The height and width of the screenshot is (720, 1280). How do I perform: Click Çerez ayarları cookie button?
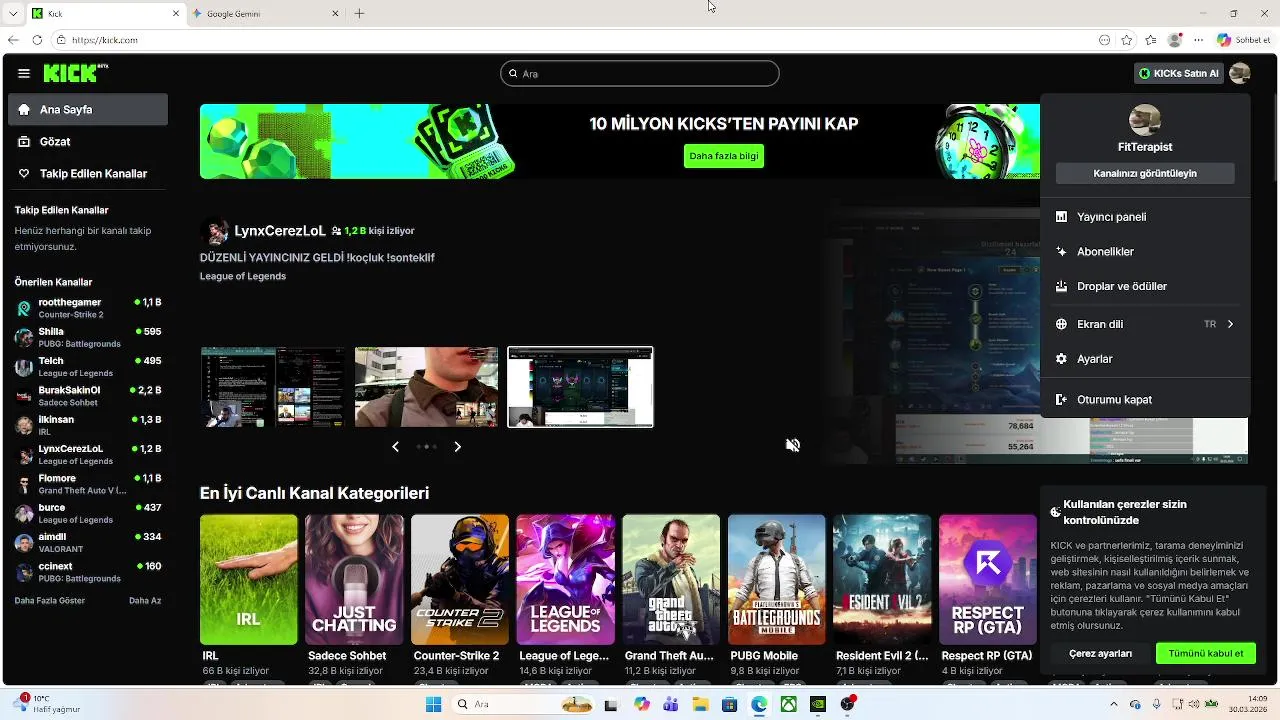[x=1101, y=654]
